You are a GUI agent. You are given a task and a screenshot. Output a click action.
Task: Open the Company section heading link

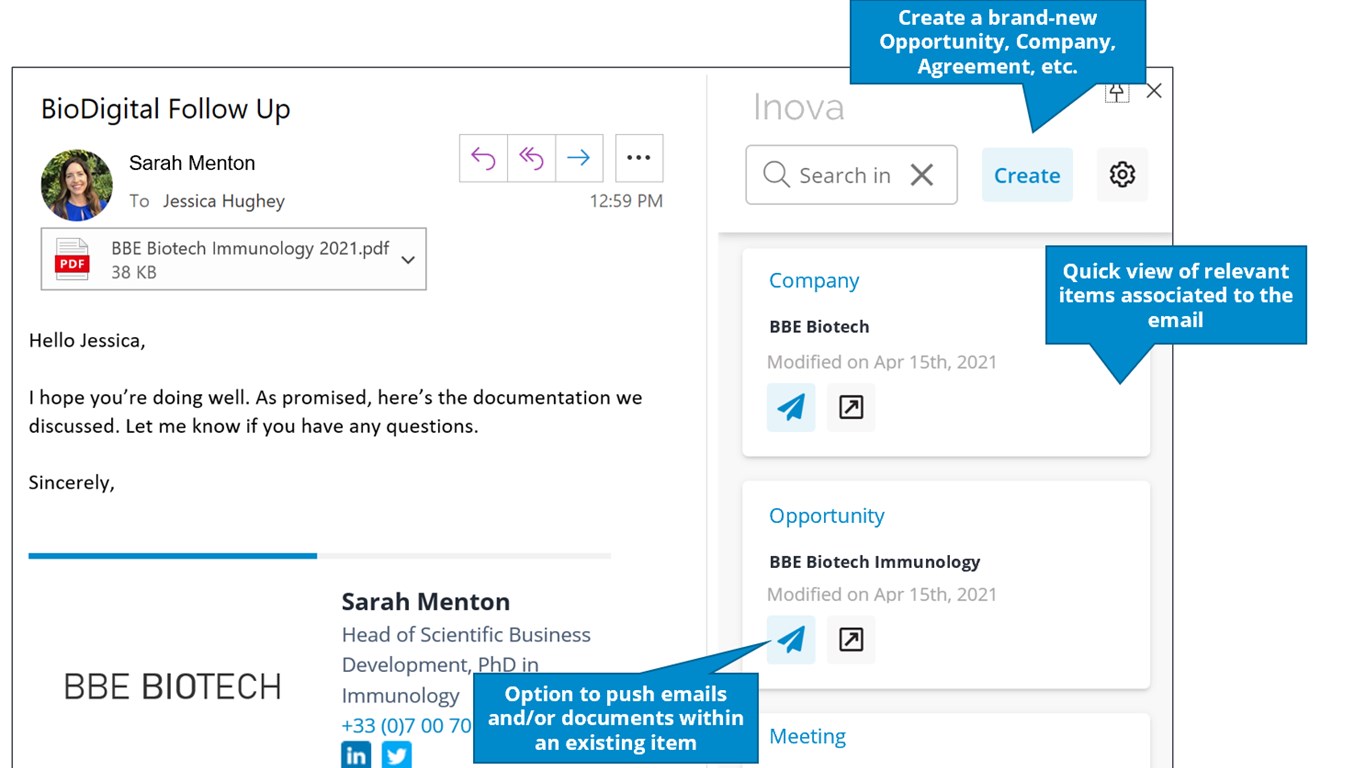[814, 281]
